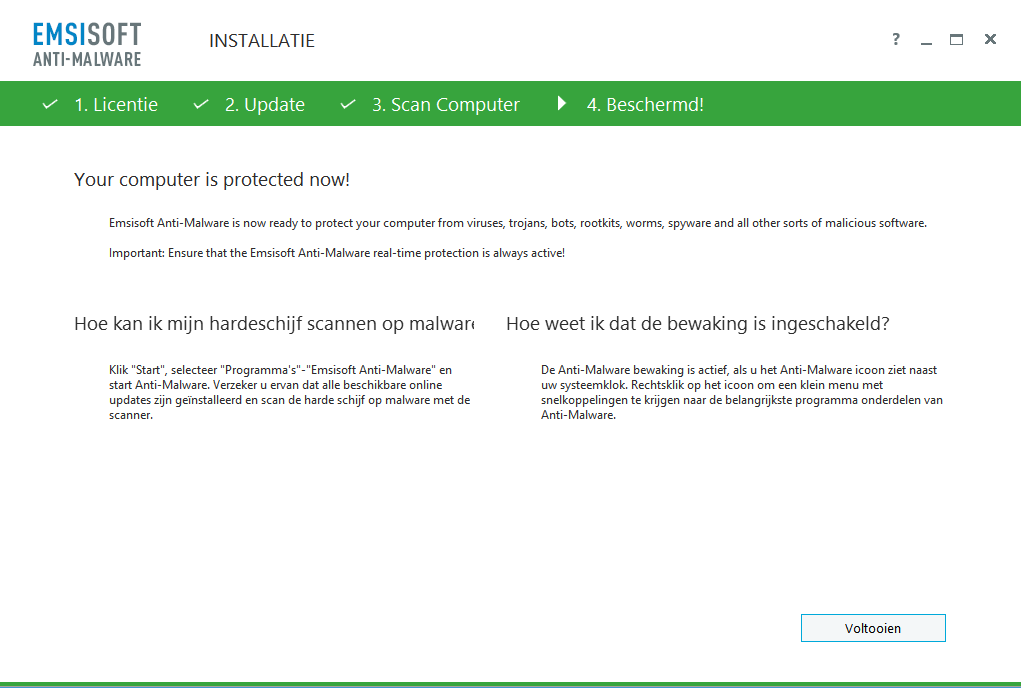Click the heading 'Your computer is protected now!'
The height and width of the screenshot is (688, 1021).
coord(212,180)
